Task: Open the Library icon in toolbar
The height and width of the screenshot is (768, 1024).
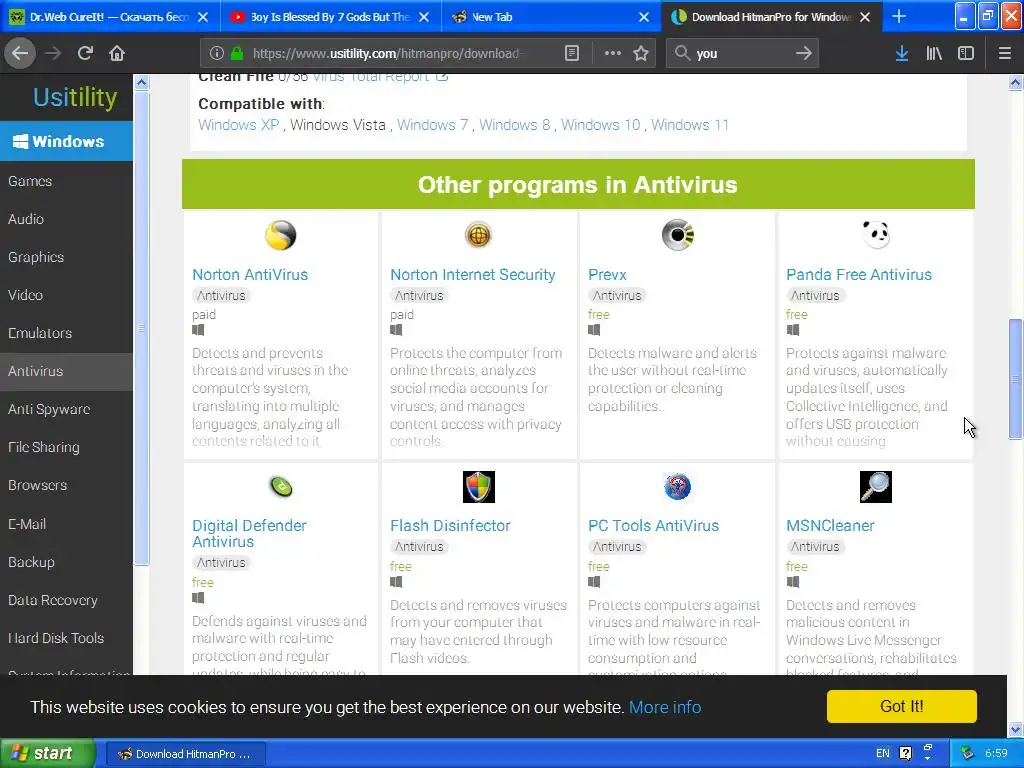Action: point(934,54)
